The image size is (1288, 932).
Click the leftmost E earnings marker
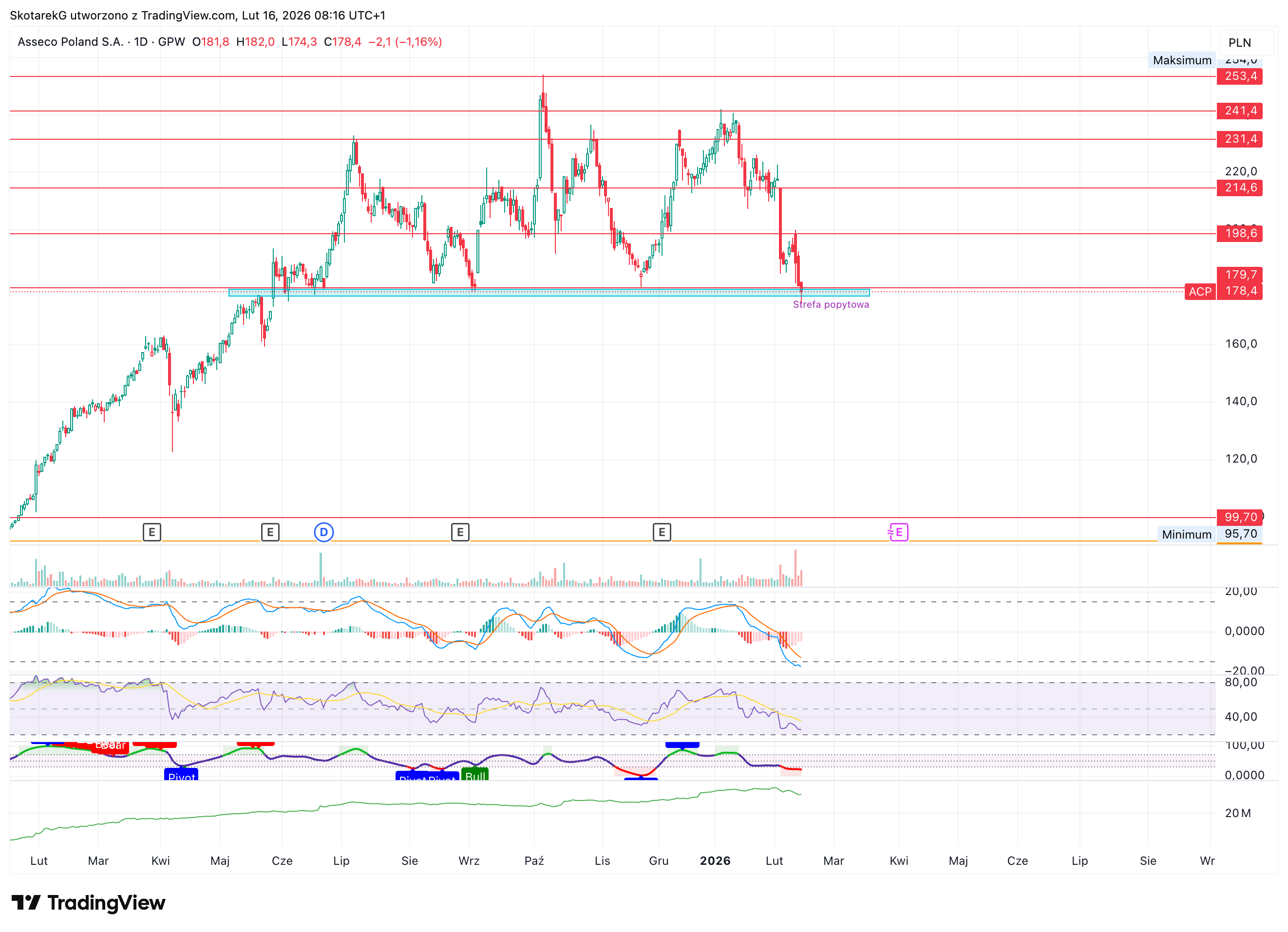point(152,532)
